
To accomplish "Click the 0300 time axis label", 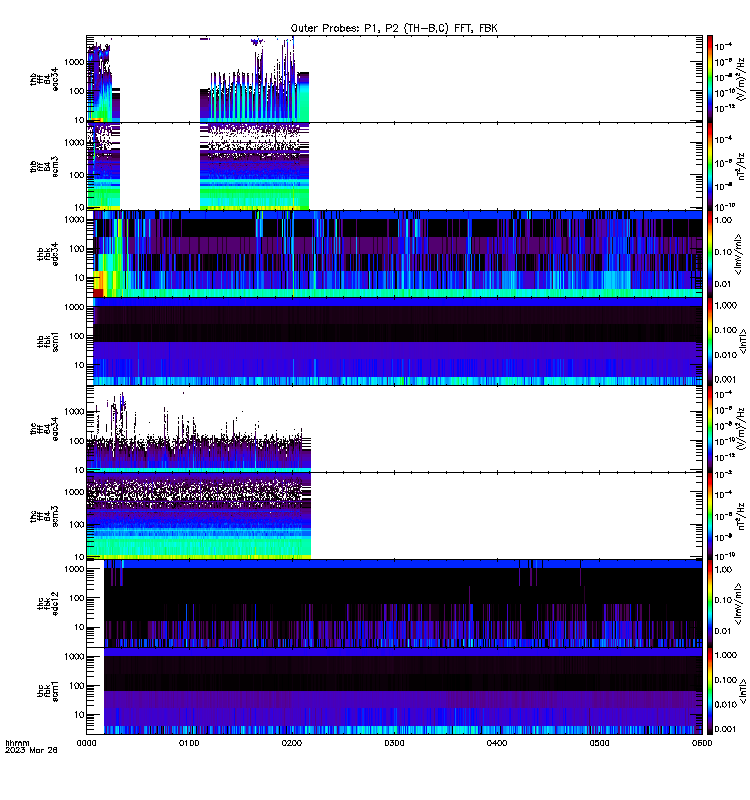I will (x=394, y=743).
